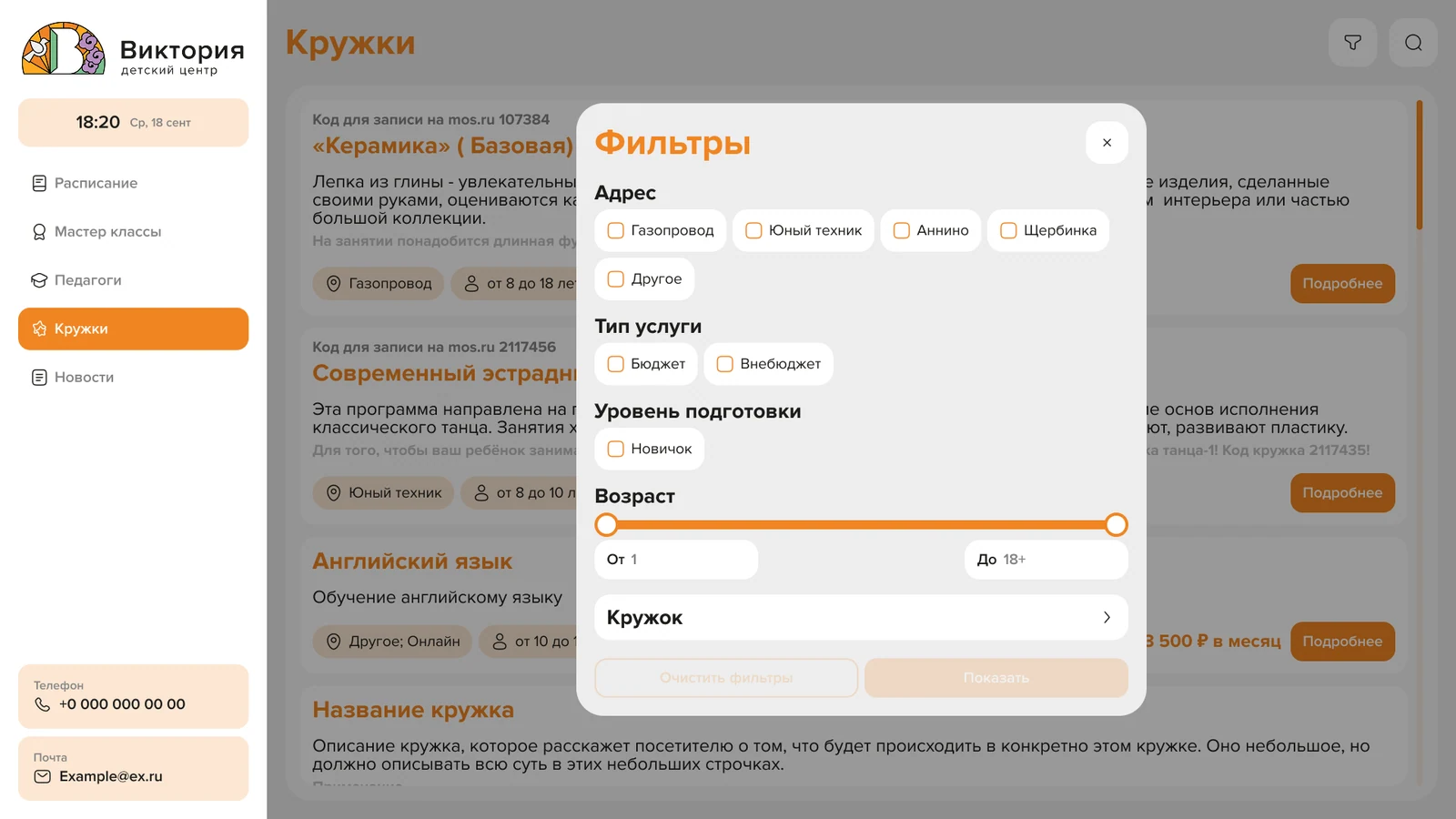1456x819 pixels.
Task: Click the maximum age slider handle
Action: [1117, 525]
